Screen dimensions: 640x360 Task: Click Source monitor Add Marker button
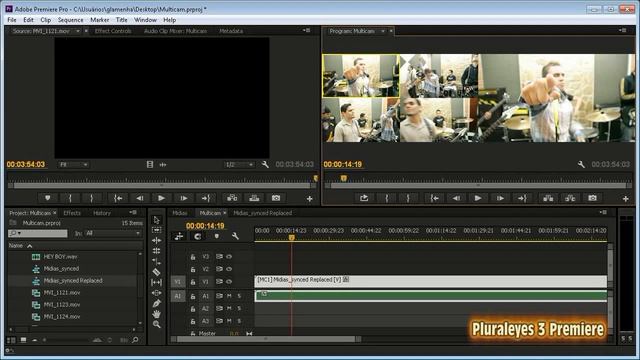click(x=48, y=198)
